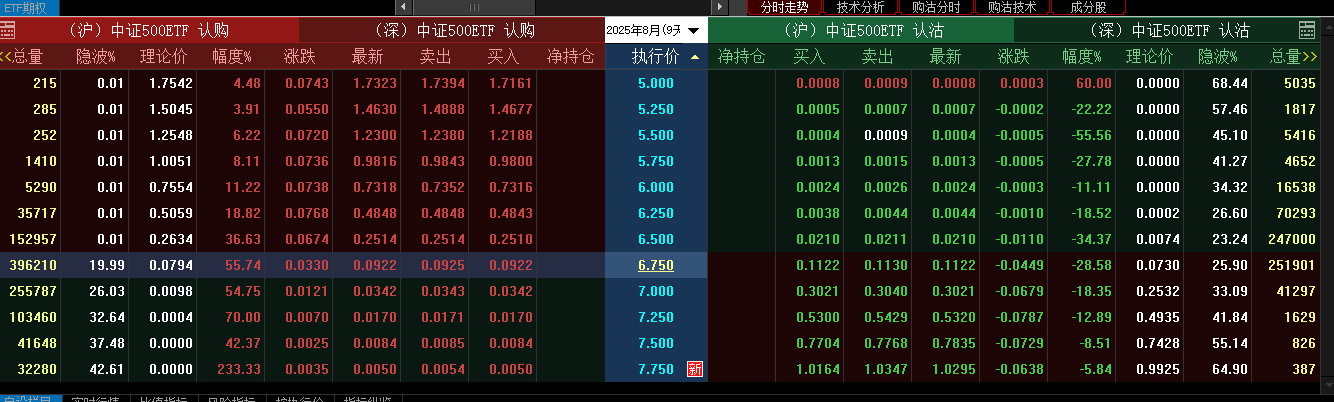
Task: Sort puts by the 理论价 column
Action: (1149, 57)
